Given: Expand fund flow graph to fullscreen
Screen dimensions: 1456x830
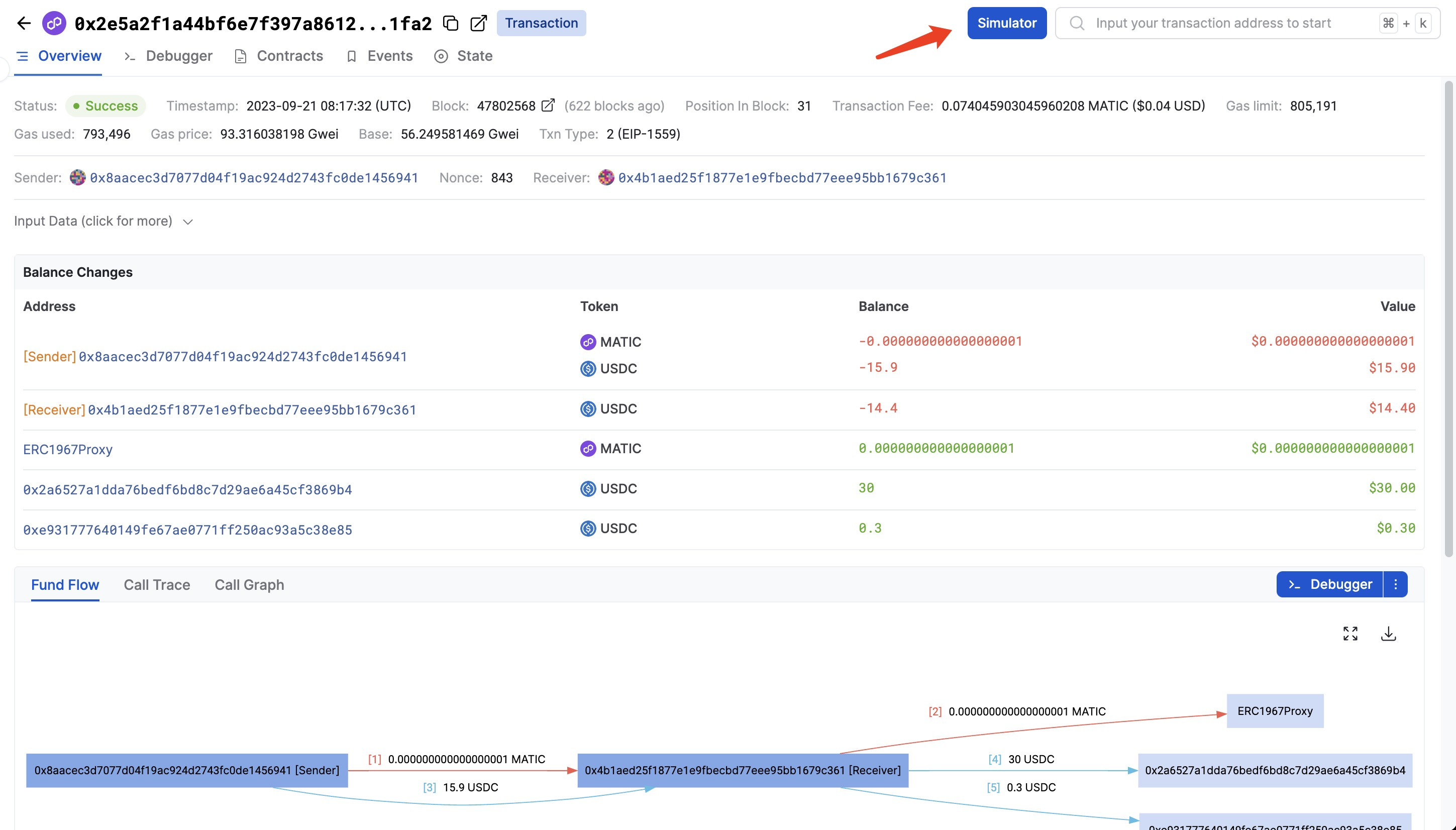Looking at the screenshot, I should click(1350, 634).
